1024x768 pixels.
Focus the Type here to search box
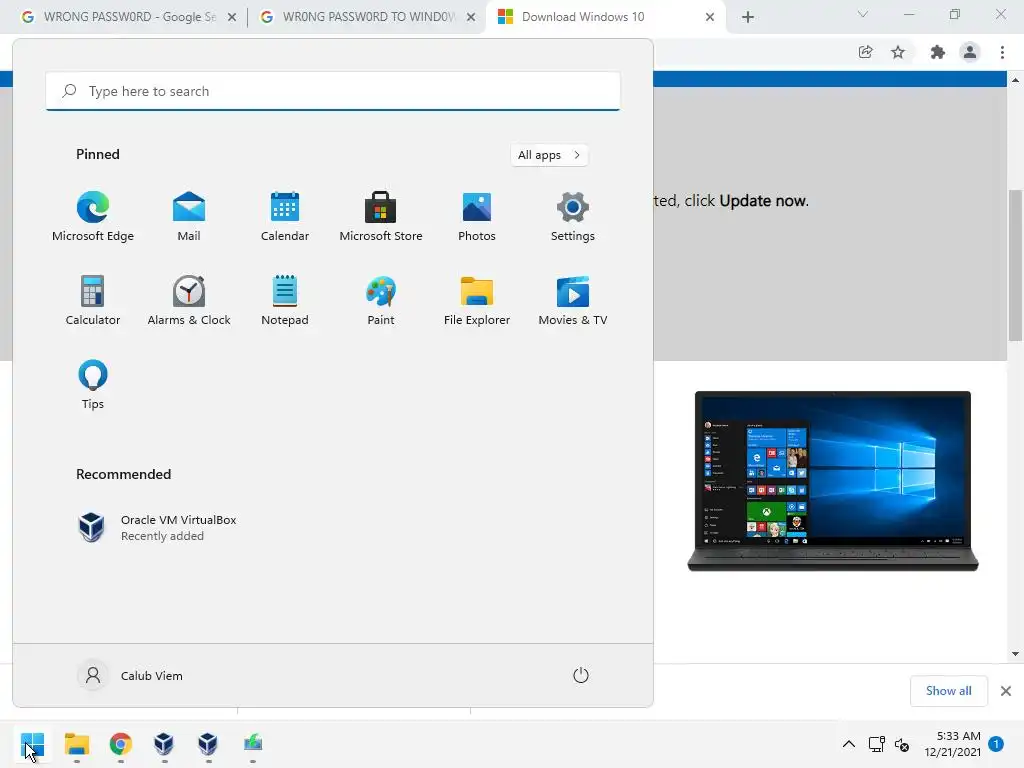(x=333, y=91)
